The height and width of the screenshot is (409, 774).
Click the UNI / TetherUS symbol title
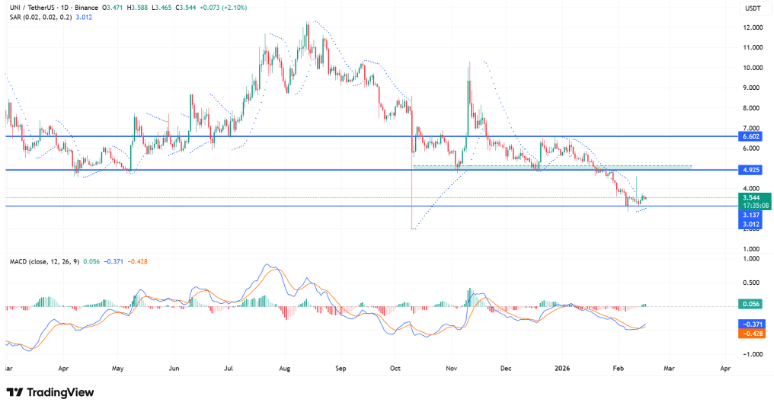37,6
